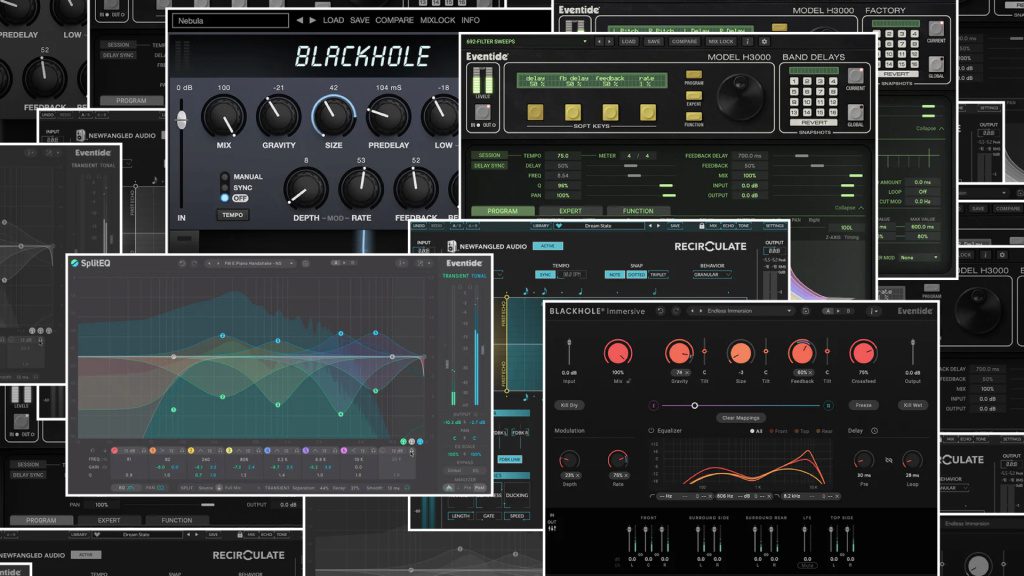
Task: Click the heart favorite icon beside Dream State
Action: (559, 226)
